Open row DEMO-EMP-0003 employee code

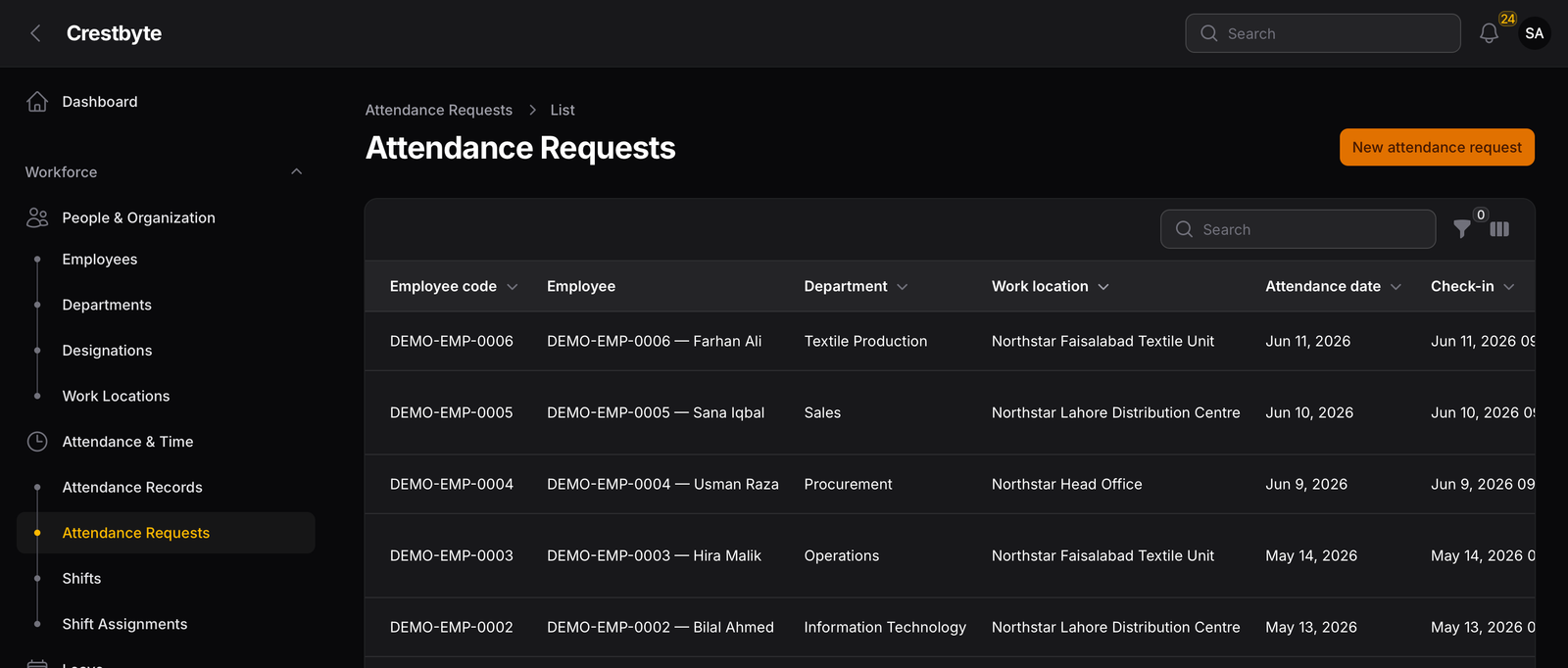[x=452, y=555]
